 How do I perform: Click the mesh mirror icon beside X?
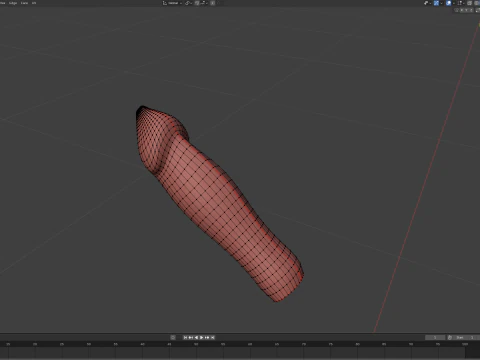click(x=456, y=10)
